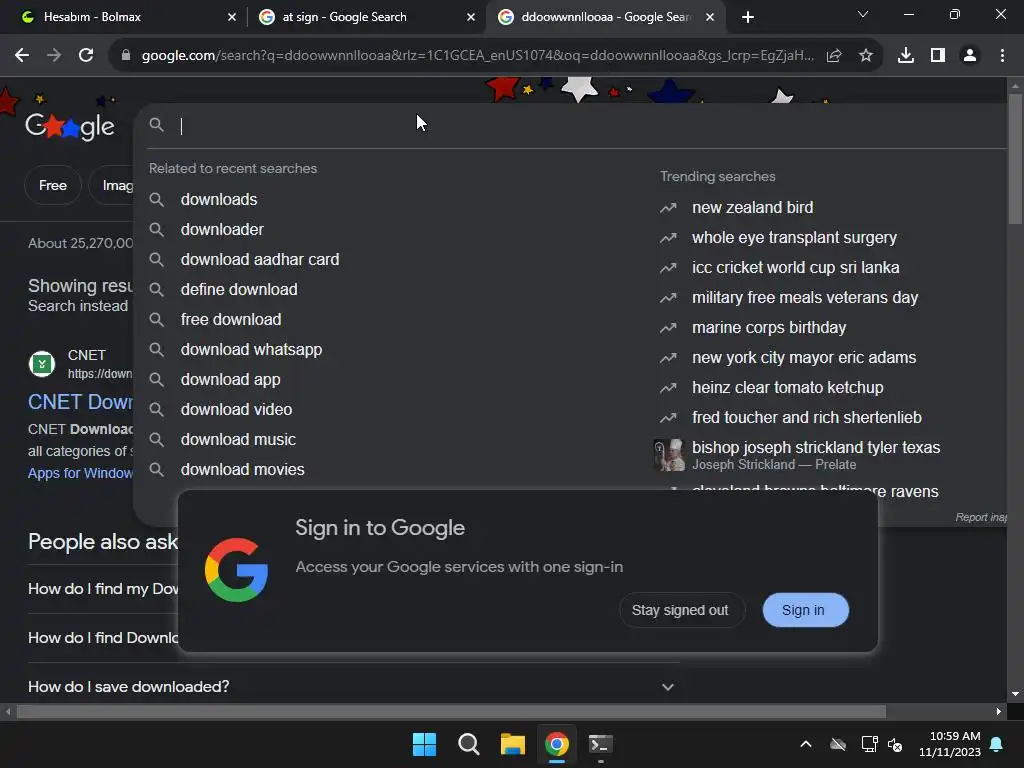The image size is (1024, 768).
Task: Go back to the previous page
Action: pyautogui.click(x=22, y=56)
